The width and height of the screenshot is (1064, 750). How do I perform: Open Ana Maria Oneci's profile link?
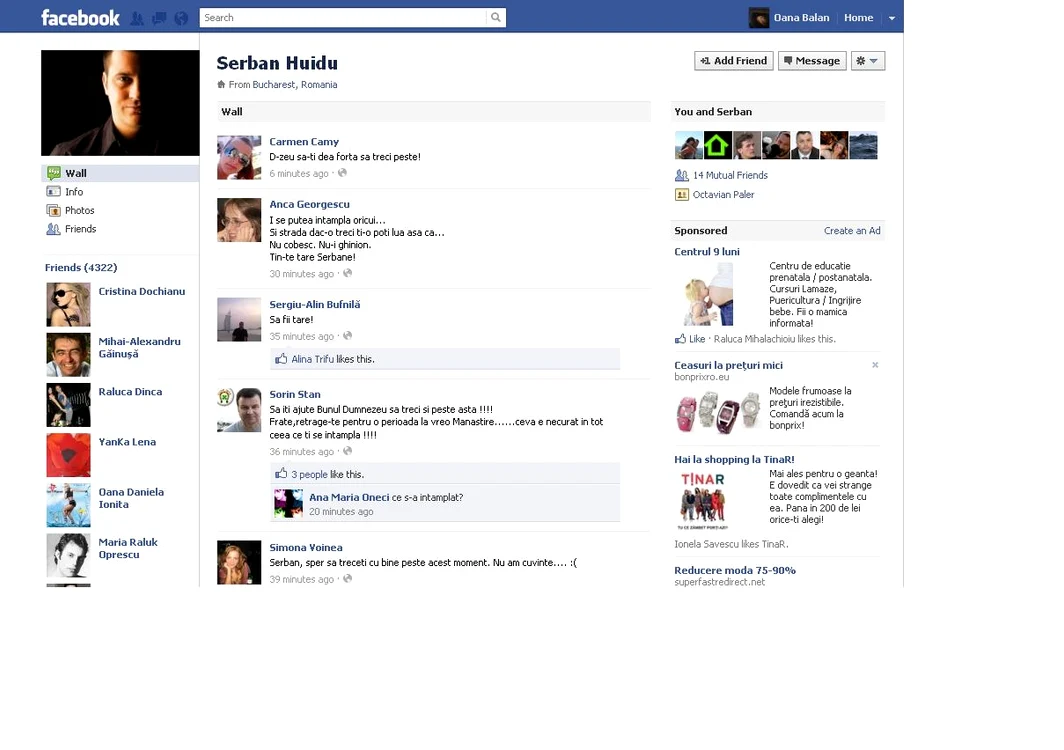pos(349,498)
